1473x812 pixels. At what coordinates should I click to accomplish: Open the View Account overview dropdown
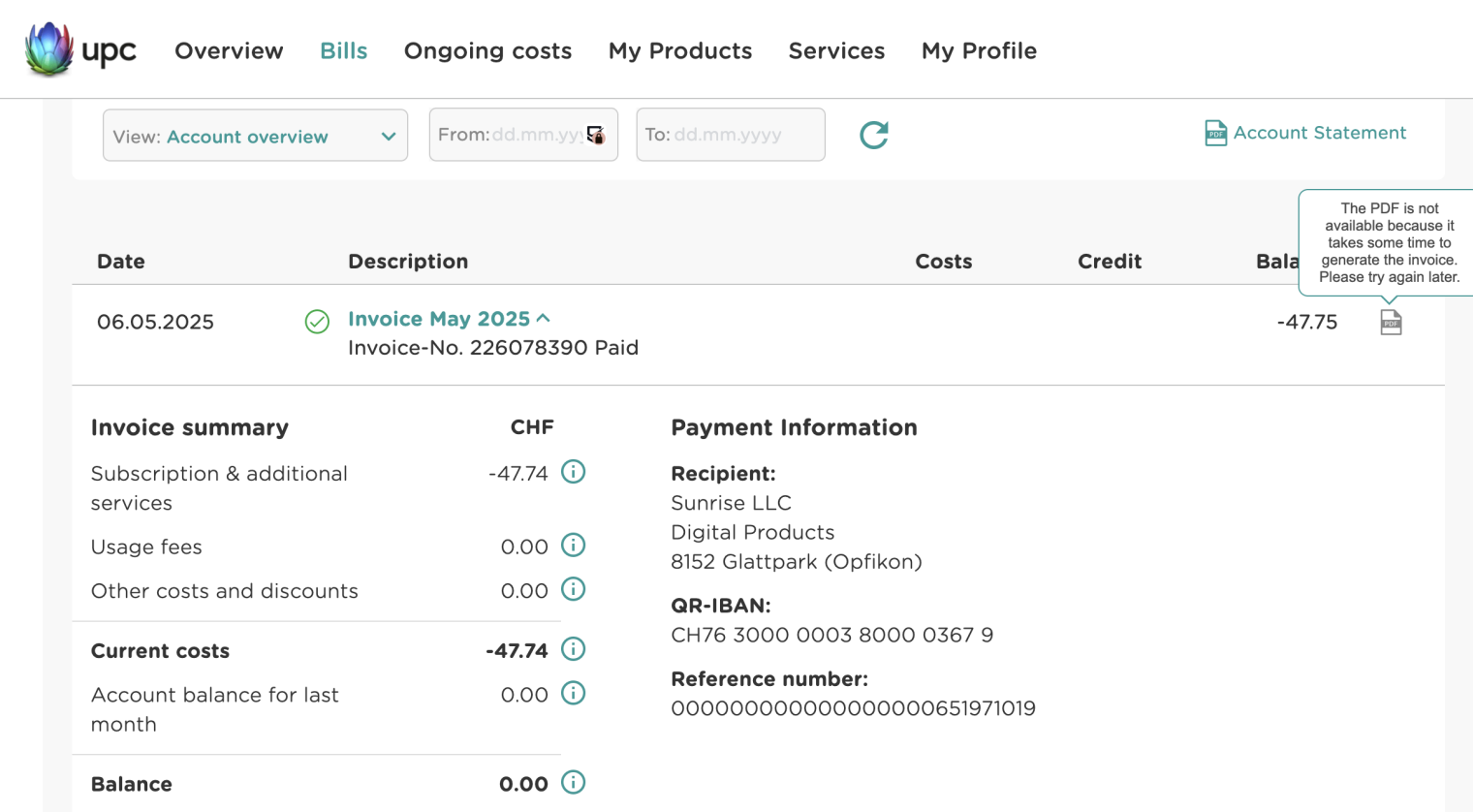tap(255, 136)
